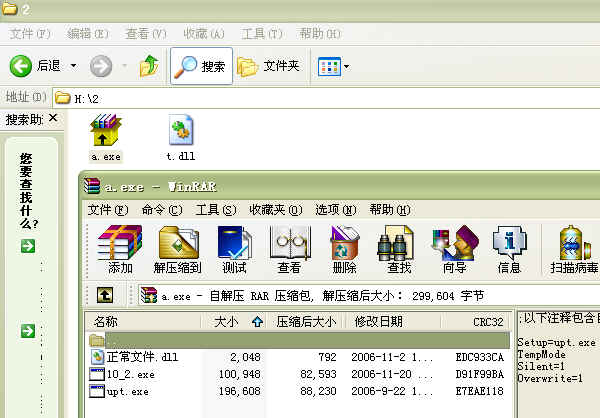The height and width of the screenshot is (418, 600).
Task: Sort by Name (名称) column header
Action: click(143, 322)
